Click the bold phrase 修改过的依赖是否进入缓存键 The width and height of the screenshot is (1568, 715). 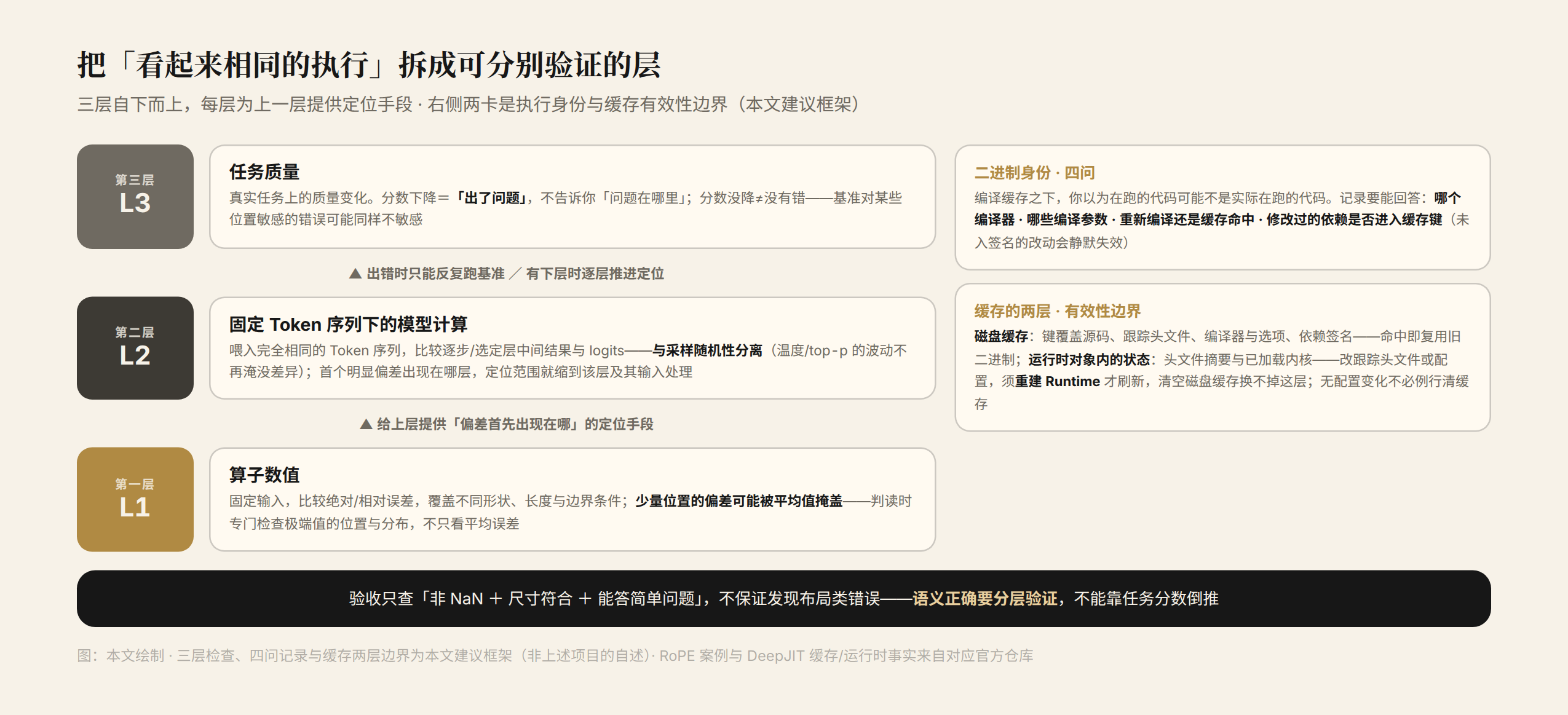[x=1355, y=219]
